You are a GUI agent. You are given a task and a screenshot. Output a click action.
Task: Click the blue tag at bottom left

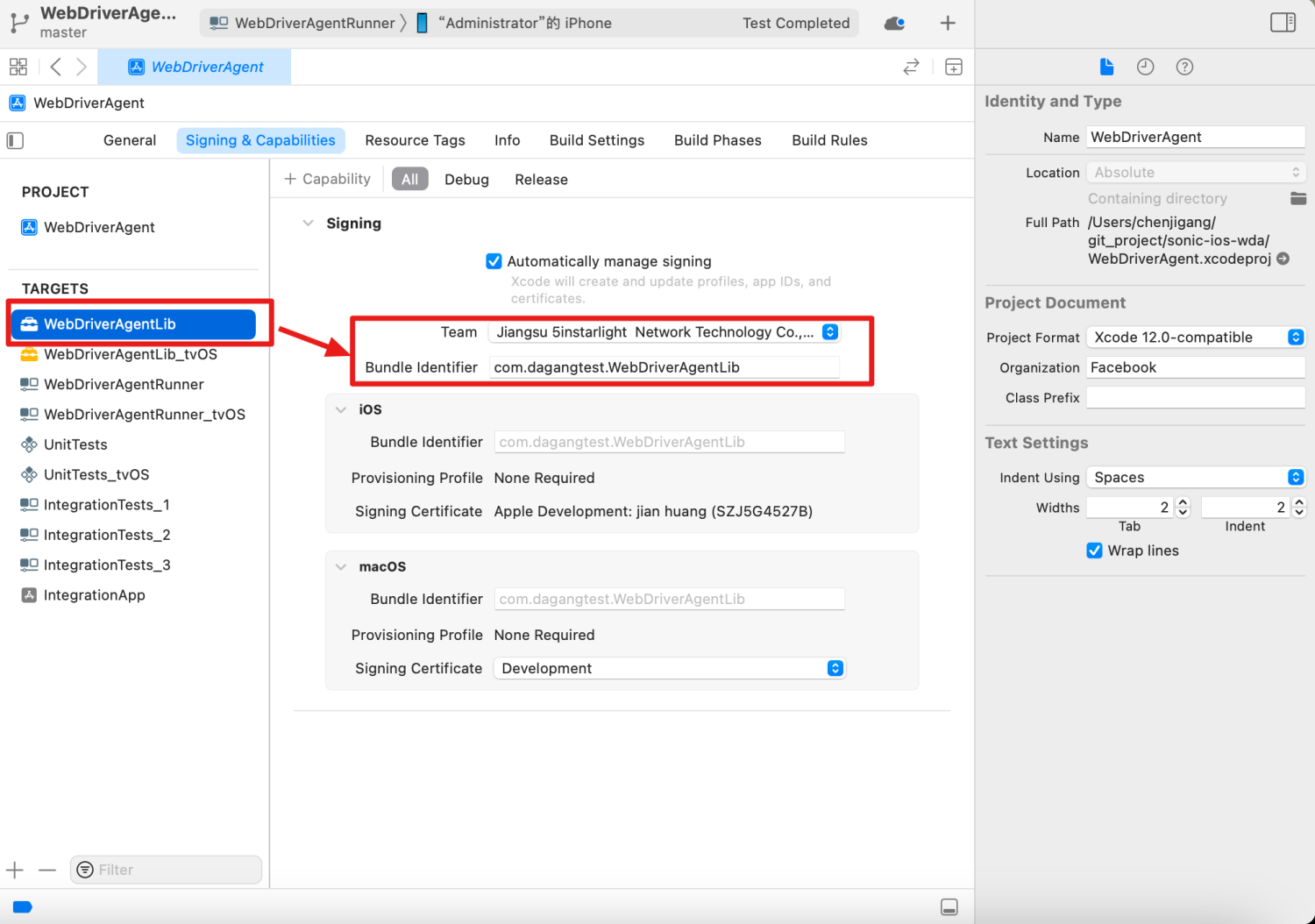point(23,907)
